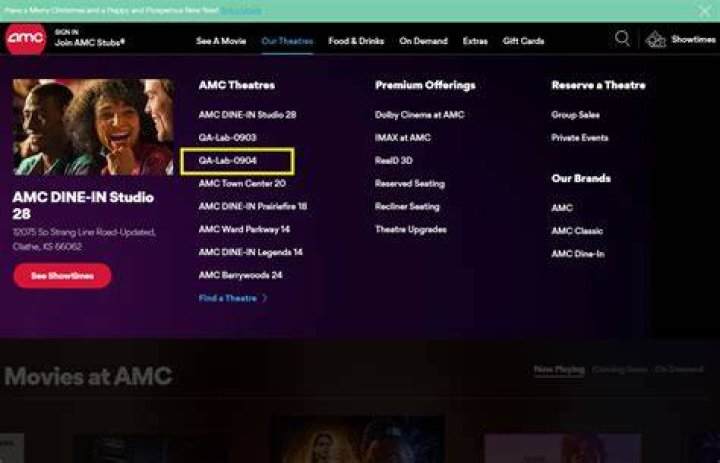Select AMC DINE-IN Legends 14 theatre
This screenshot has width=720, height=463.
(250, 252)
